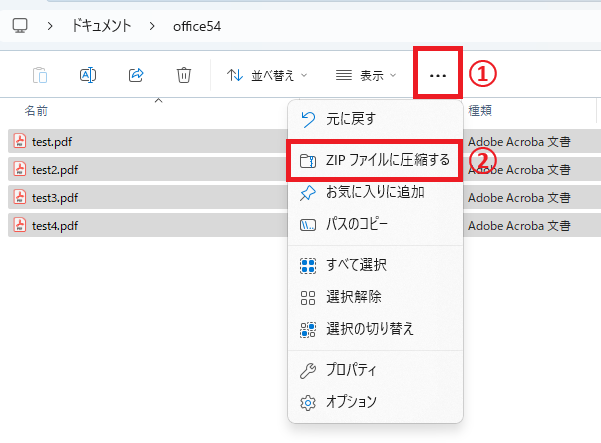Open オプション from the menu
This screenshot has height=443, width=601.
(375, 402)
